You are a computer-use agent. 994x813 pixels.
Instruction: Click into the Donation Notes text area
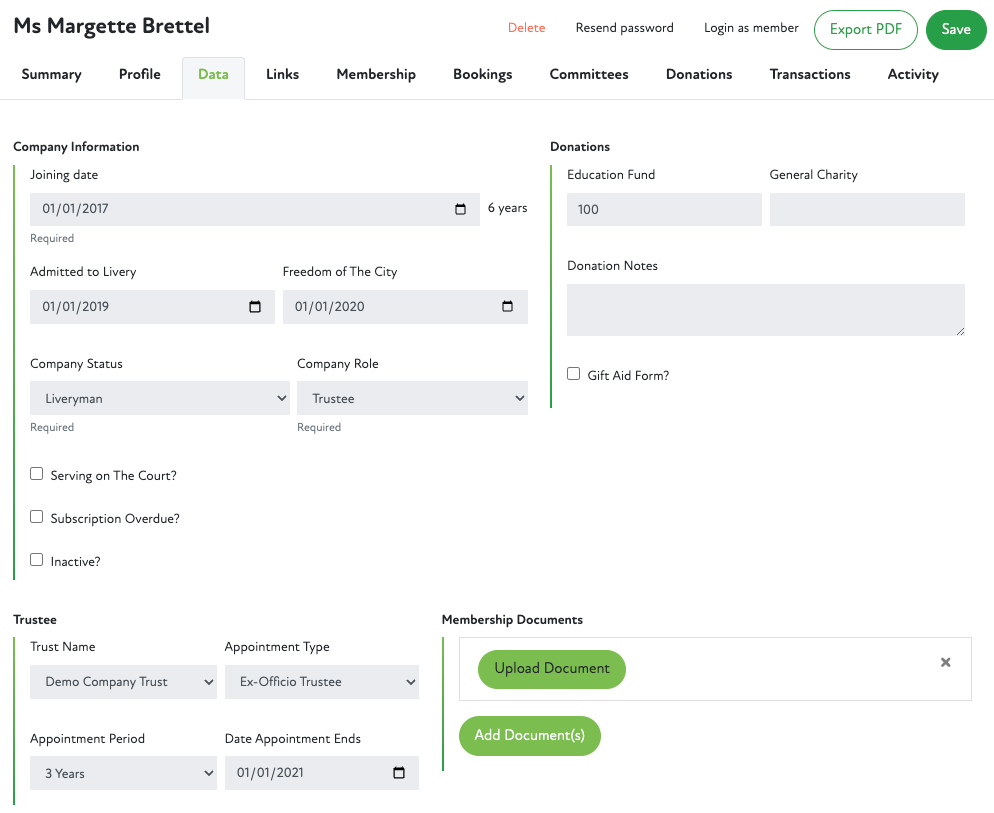[x=765, y=309]
